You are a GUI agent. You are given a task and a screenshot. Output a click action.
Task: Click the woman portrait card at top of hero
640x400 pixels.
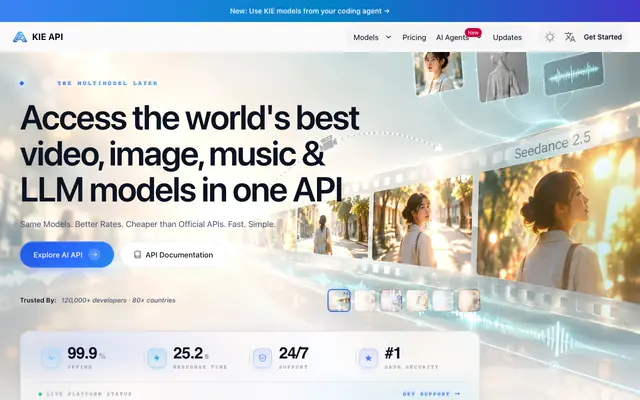438,73
